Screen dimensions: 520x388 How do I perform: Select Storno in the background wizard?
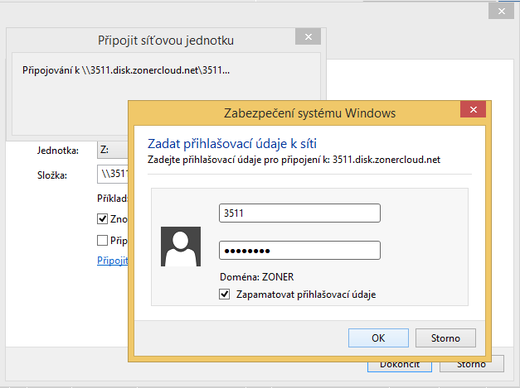471,366
